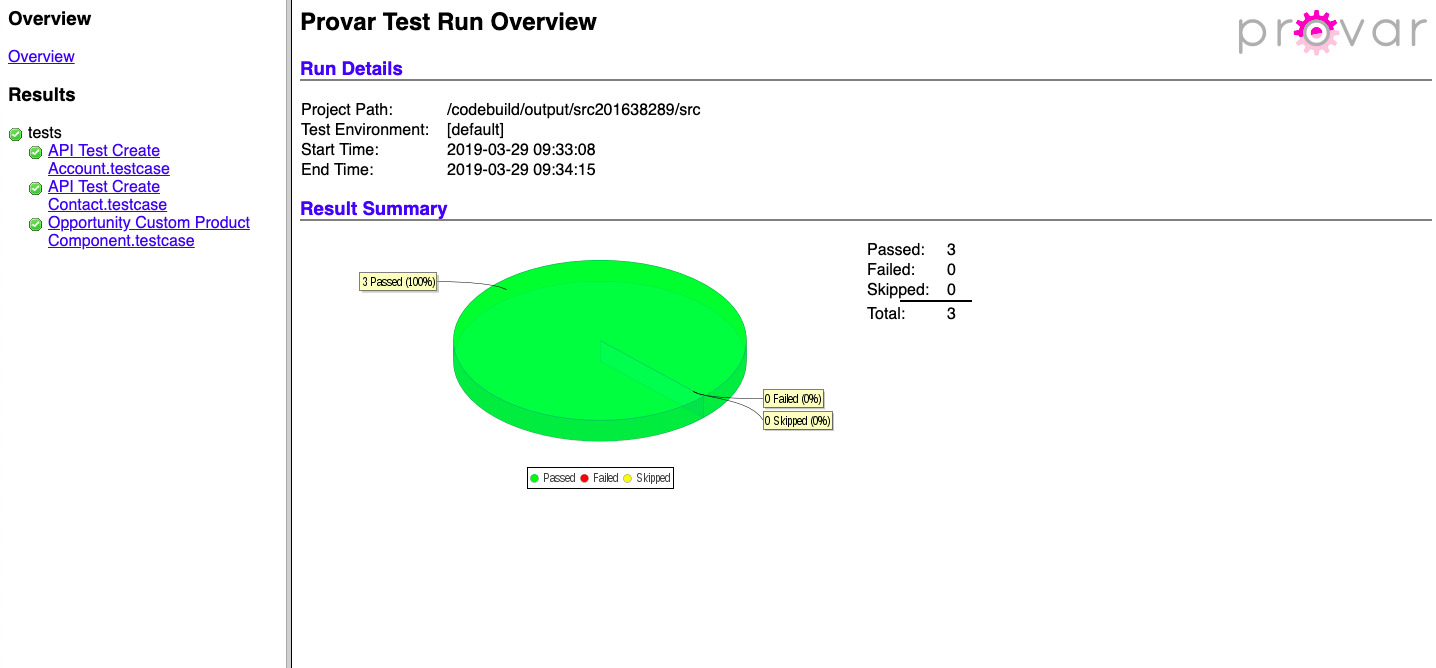The image size is (1436, 668).
Task: Click the Provar Test Run Overview title
Action: tap(449, 22)
